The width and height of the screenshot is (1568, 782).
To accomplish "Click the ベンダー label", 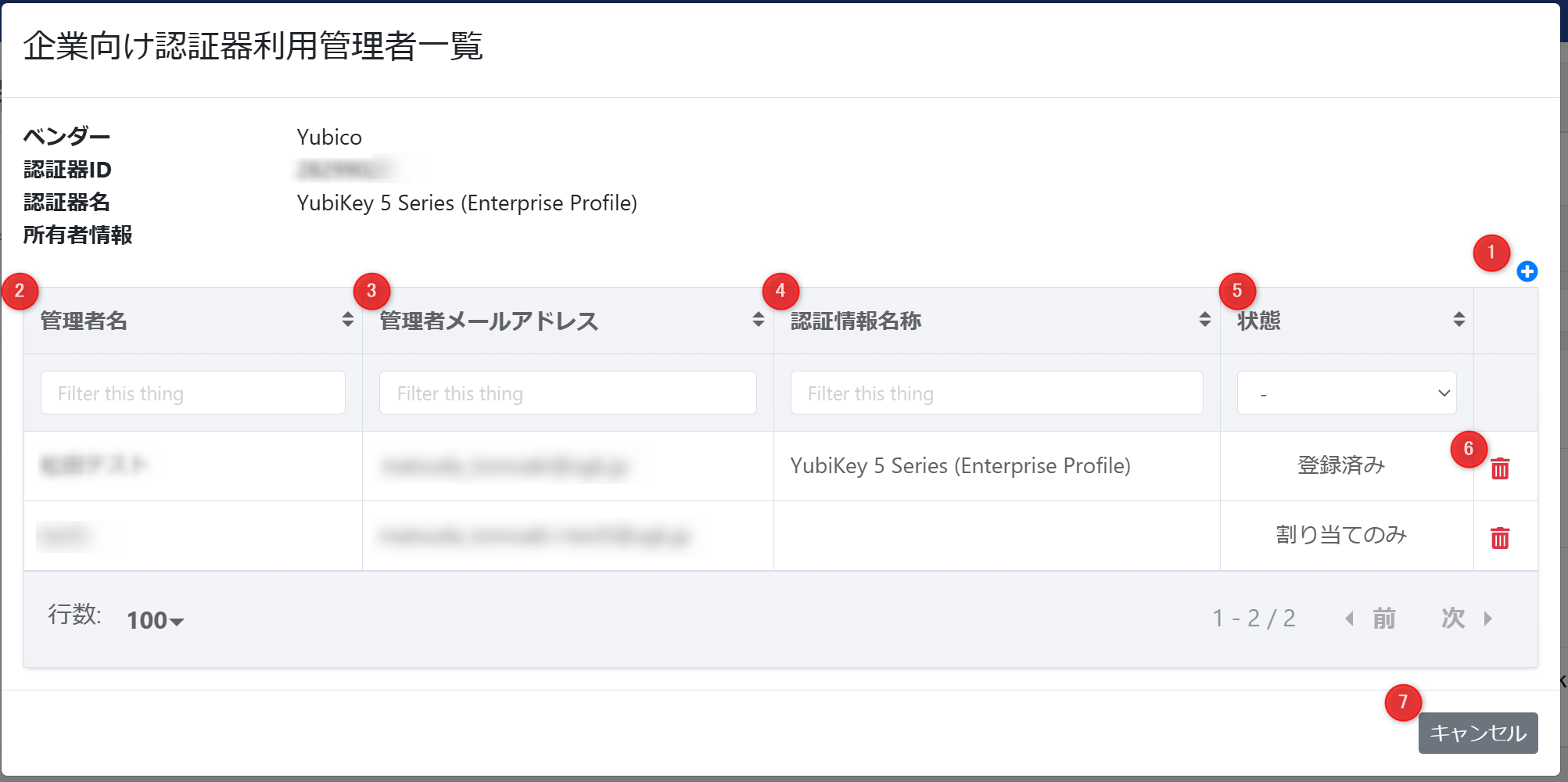I will tap(66, 136).
